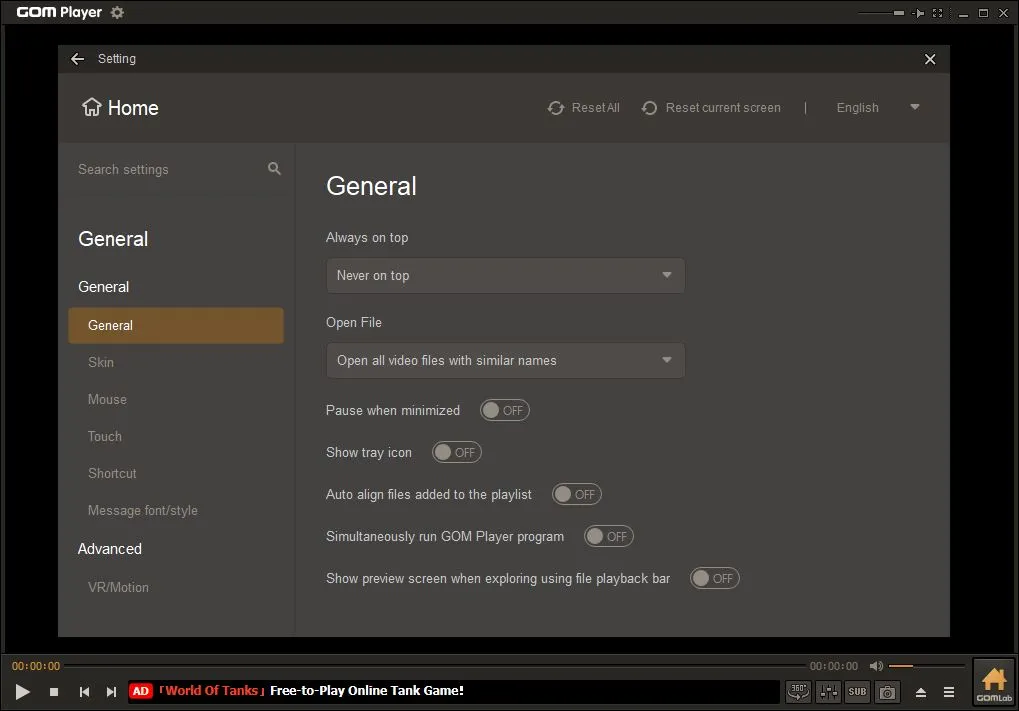This screenshot has width=1019, height=711.
Task: Click Reset All
Action: [584, 108]
